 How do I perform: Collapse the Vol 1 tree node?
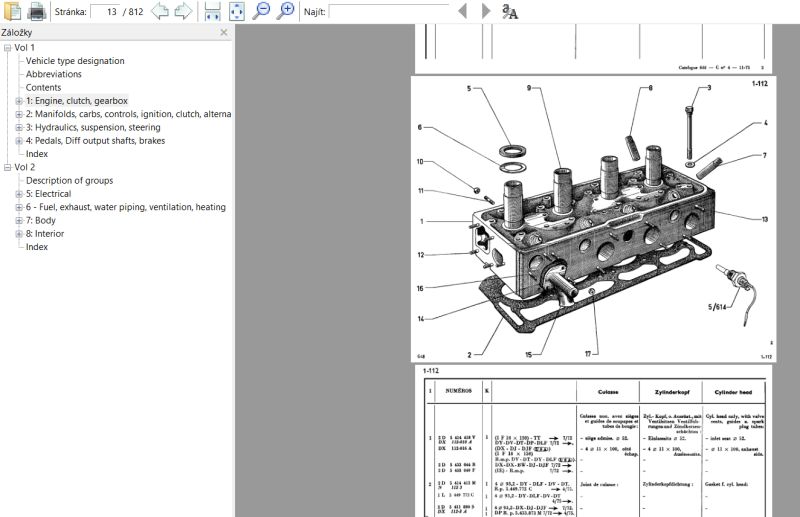pos(8,48)
